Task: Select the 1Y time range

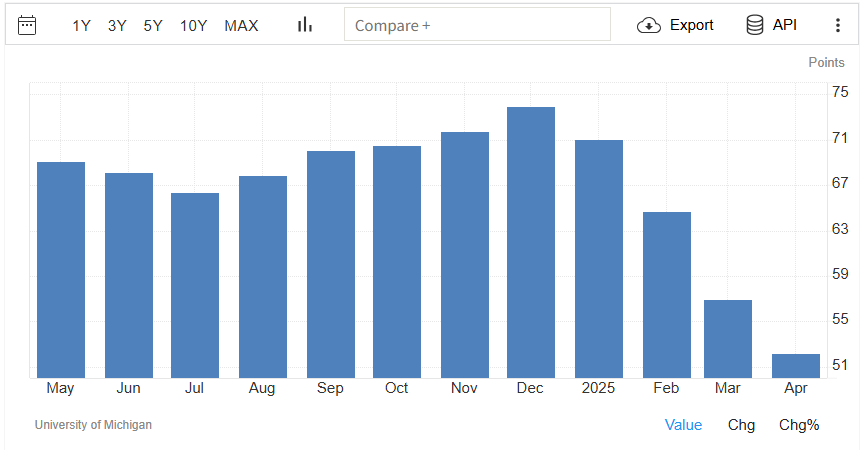Action: pos(82,25)
